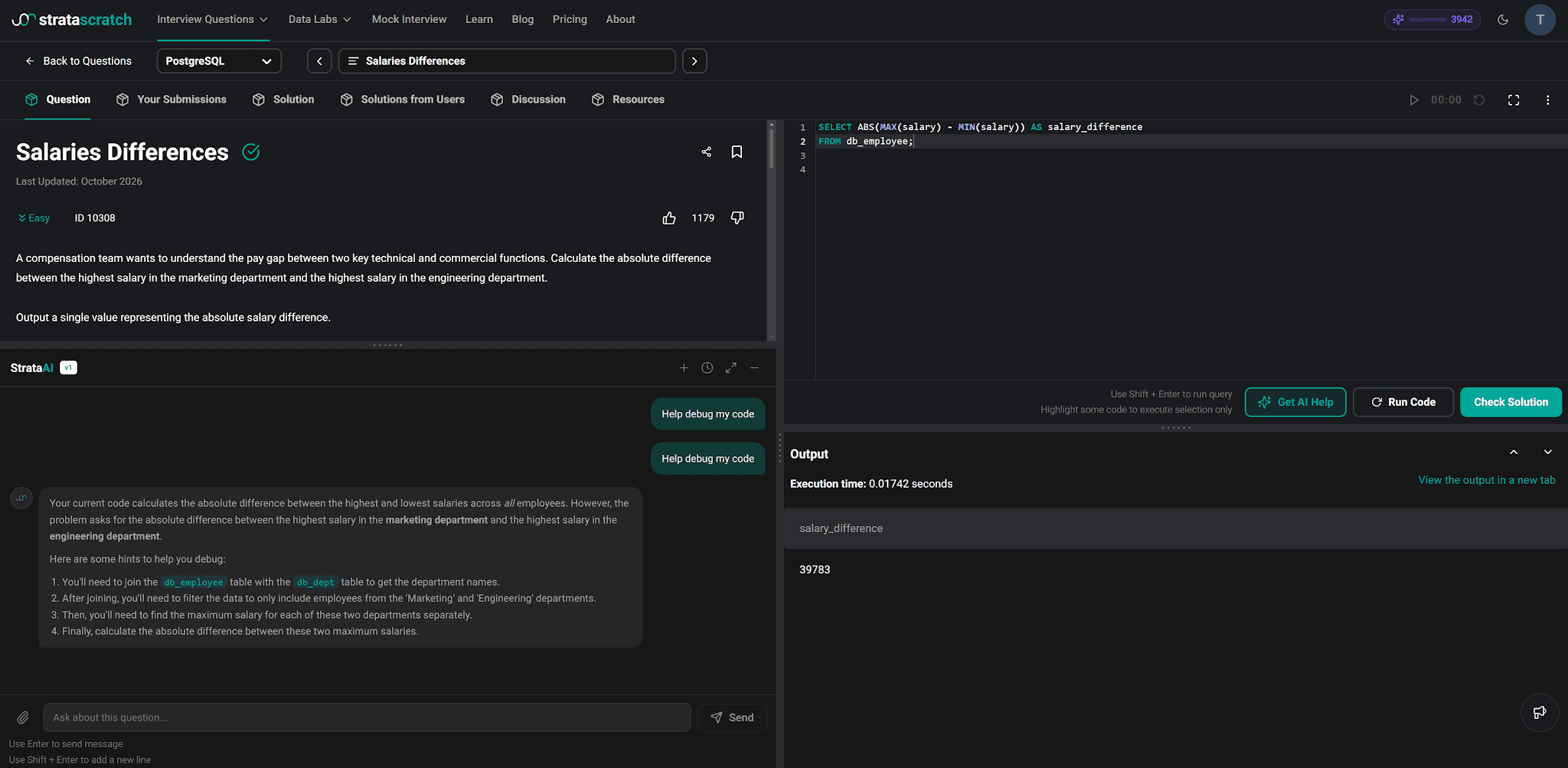The width and height of the screenshot is (1568, 768).
Task: Attach a file to the chat
Action: [23, 717]
